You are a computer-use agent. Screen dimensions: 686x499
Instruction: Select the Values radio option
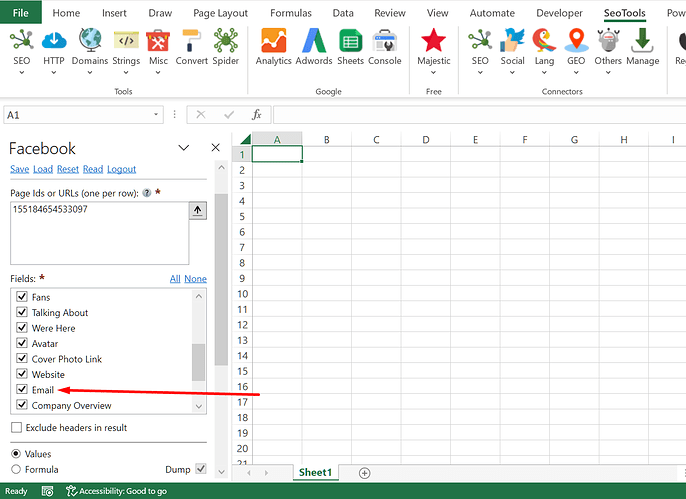tap(16, 454)
